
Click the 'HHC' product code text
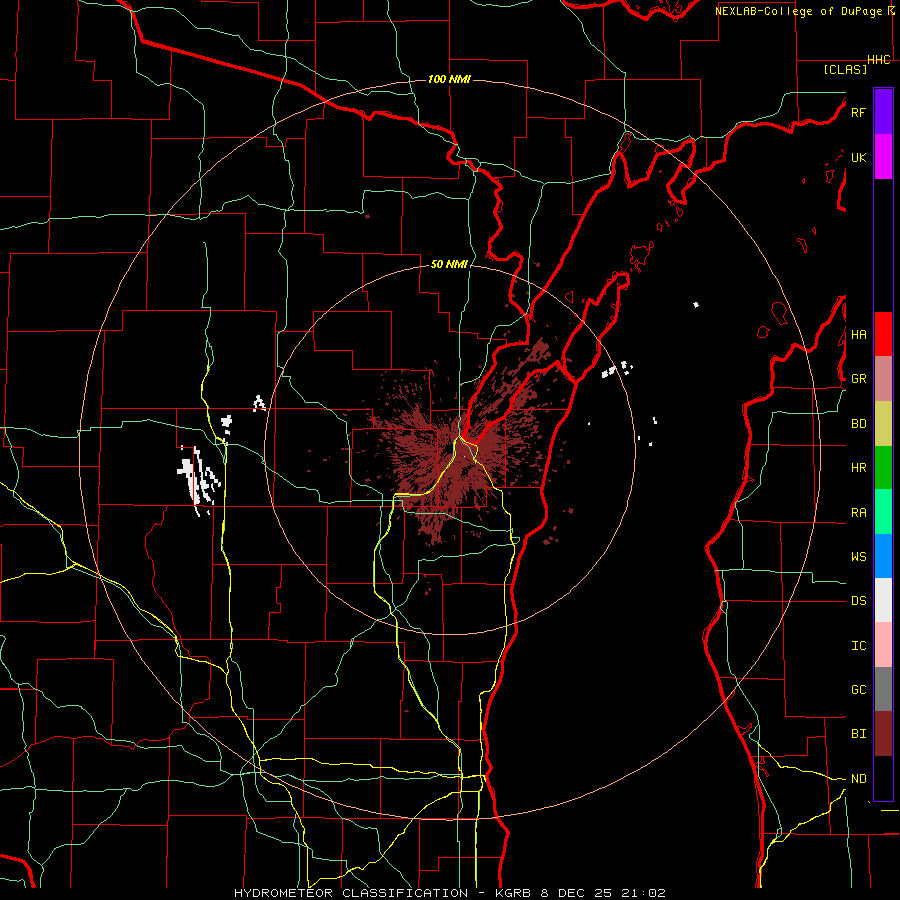click(x=878, y=60)
